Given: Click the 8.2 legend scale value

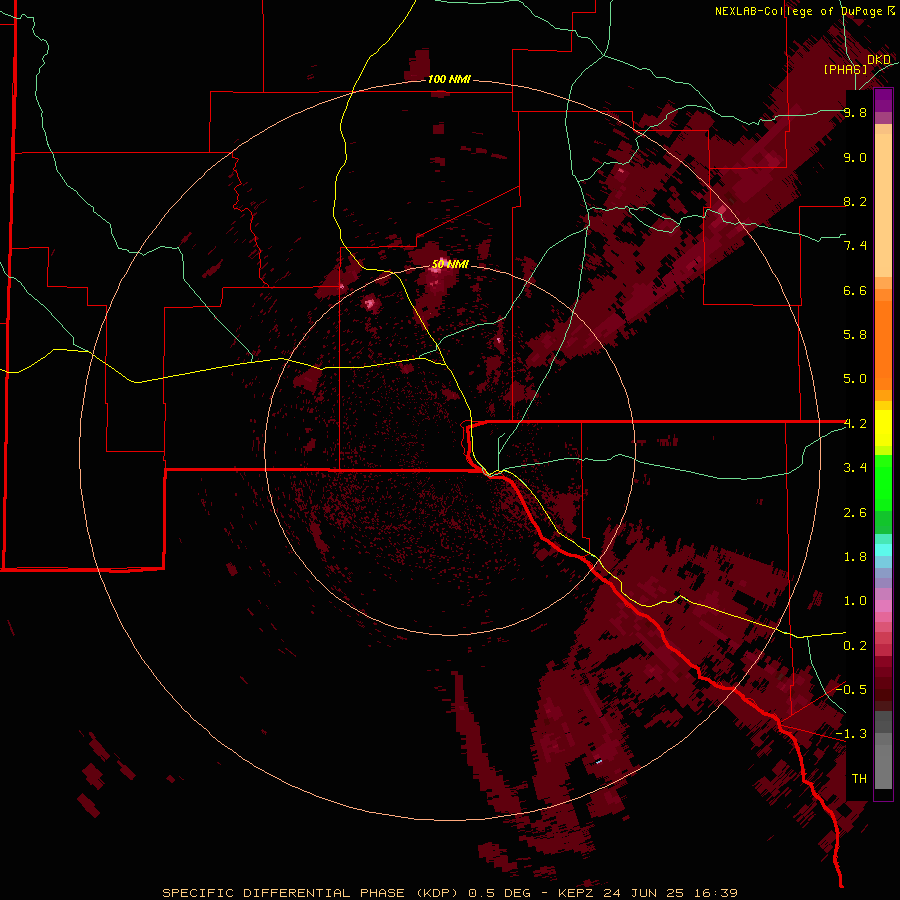Looking at the screenshot, I should click(x=855, y=201).
